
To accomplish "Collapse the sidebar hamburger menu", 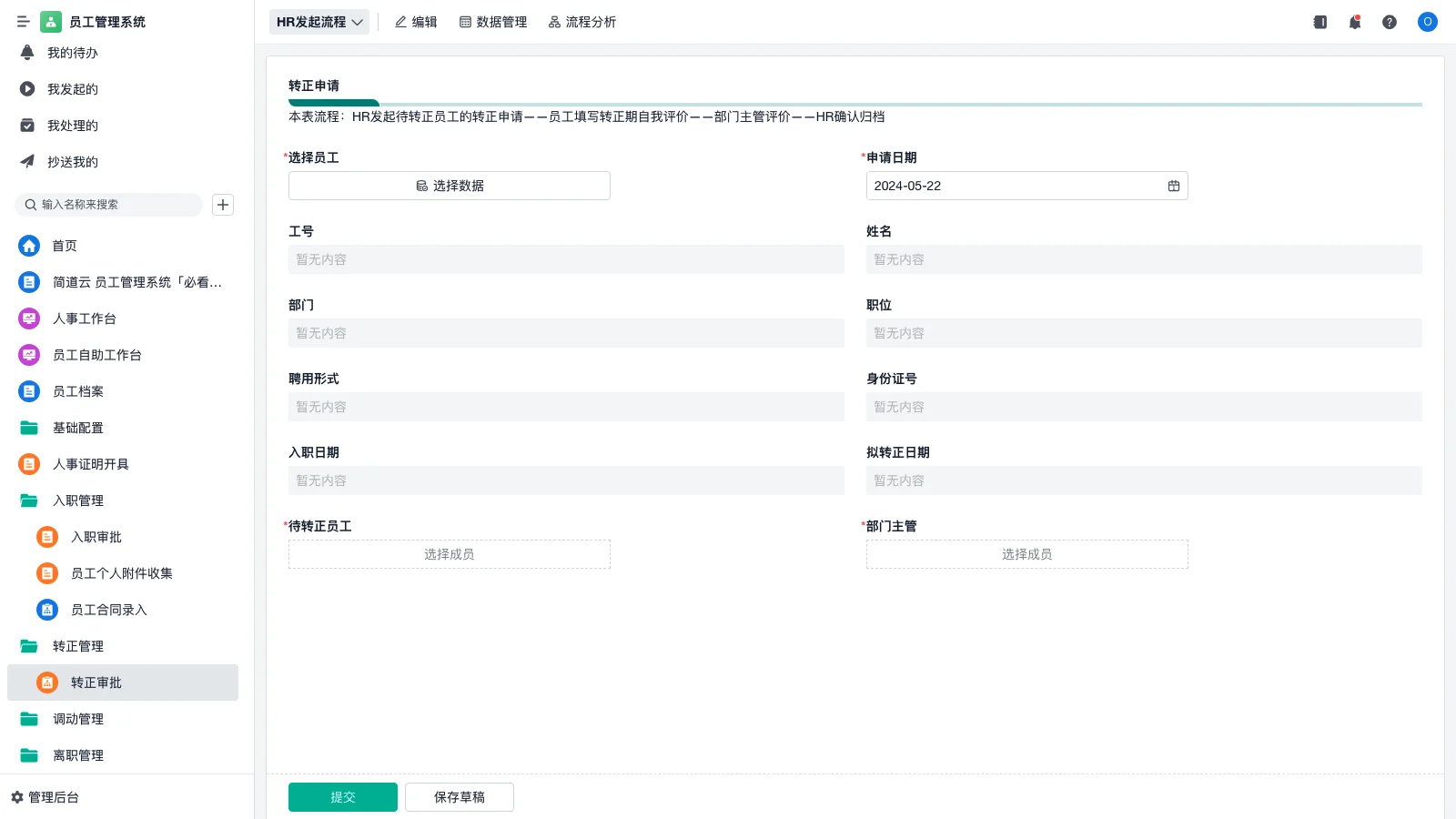I will coord(24,21).
